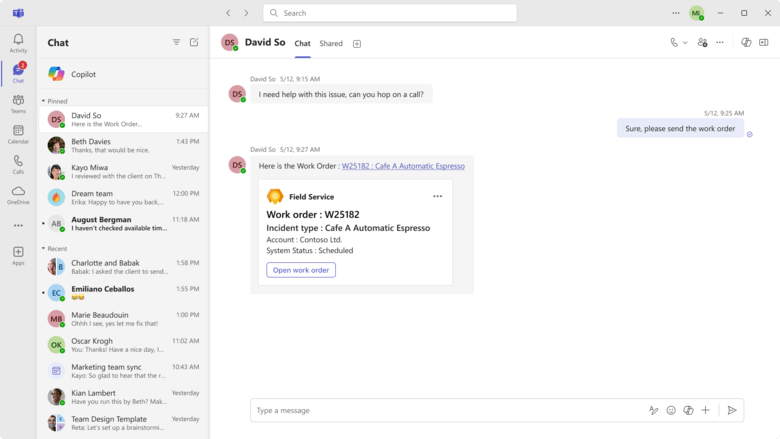
Task: Add a tab with the plus icon
Action: click(x=357, y=44)
